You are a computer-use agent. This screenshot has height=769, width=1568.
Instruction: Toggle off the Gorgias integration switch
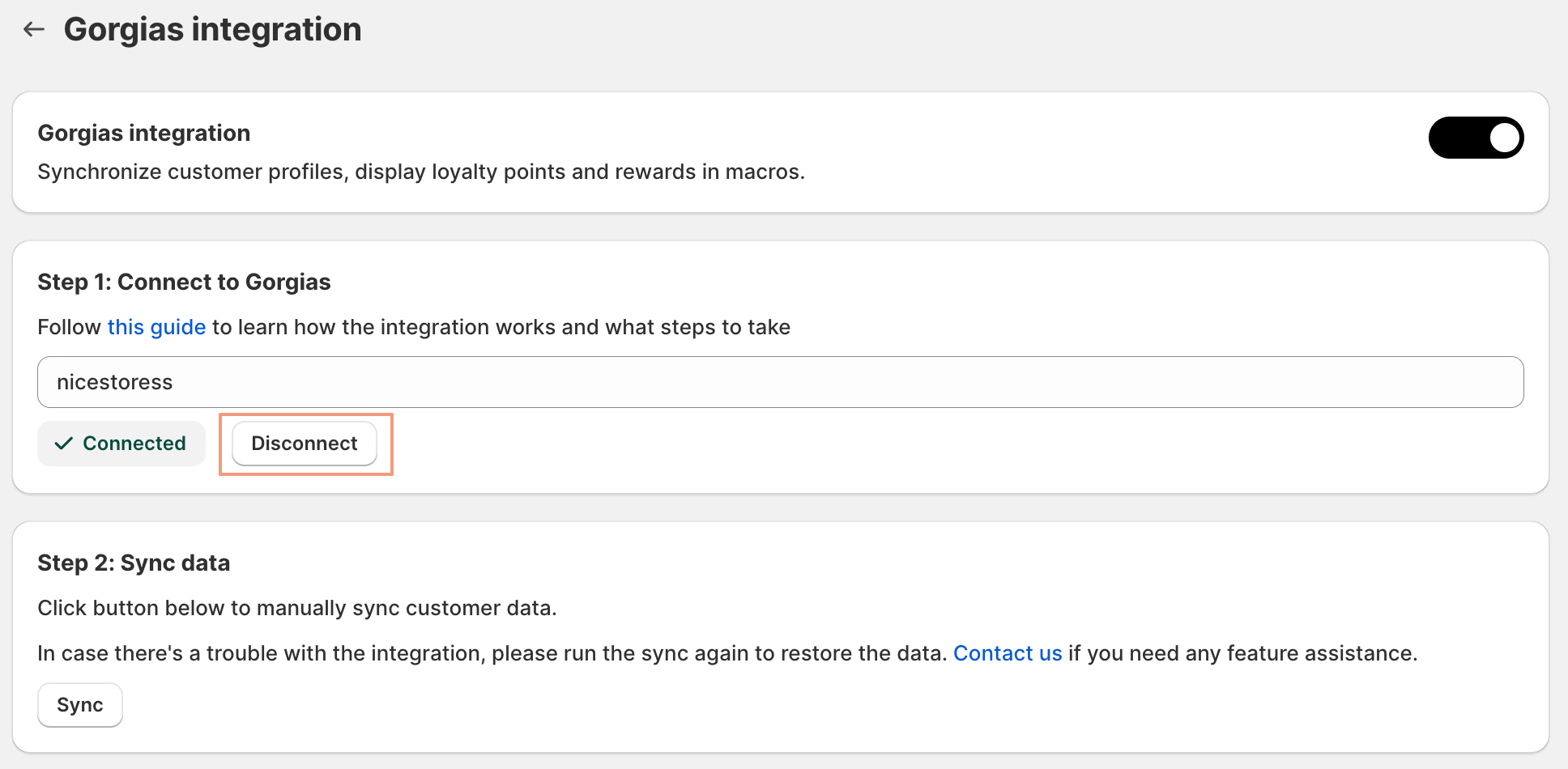point(1476,138)
